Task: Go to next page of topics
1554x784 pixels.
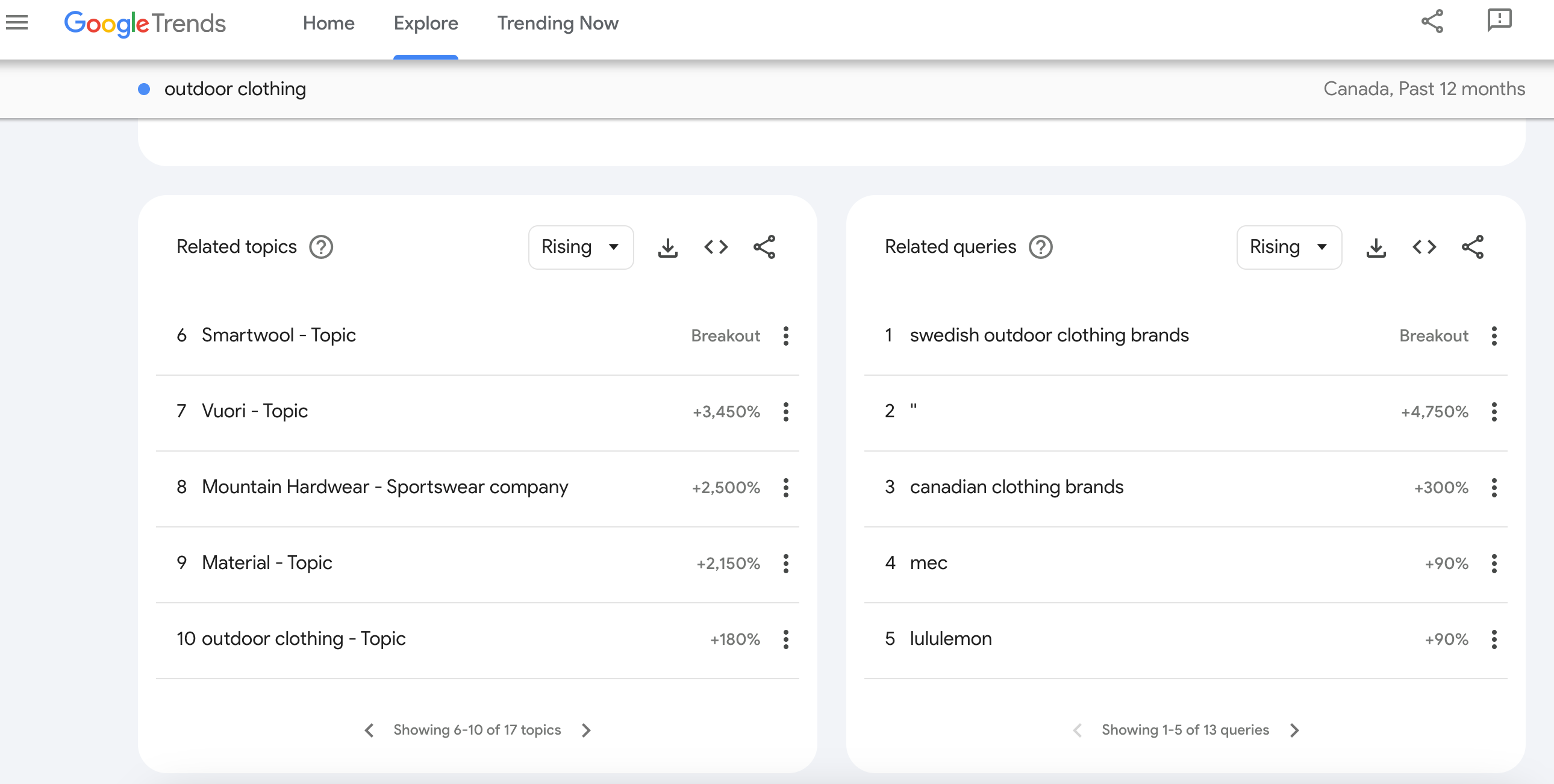Action: pos(587,730)
